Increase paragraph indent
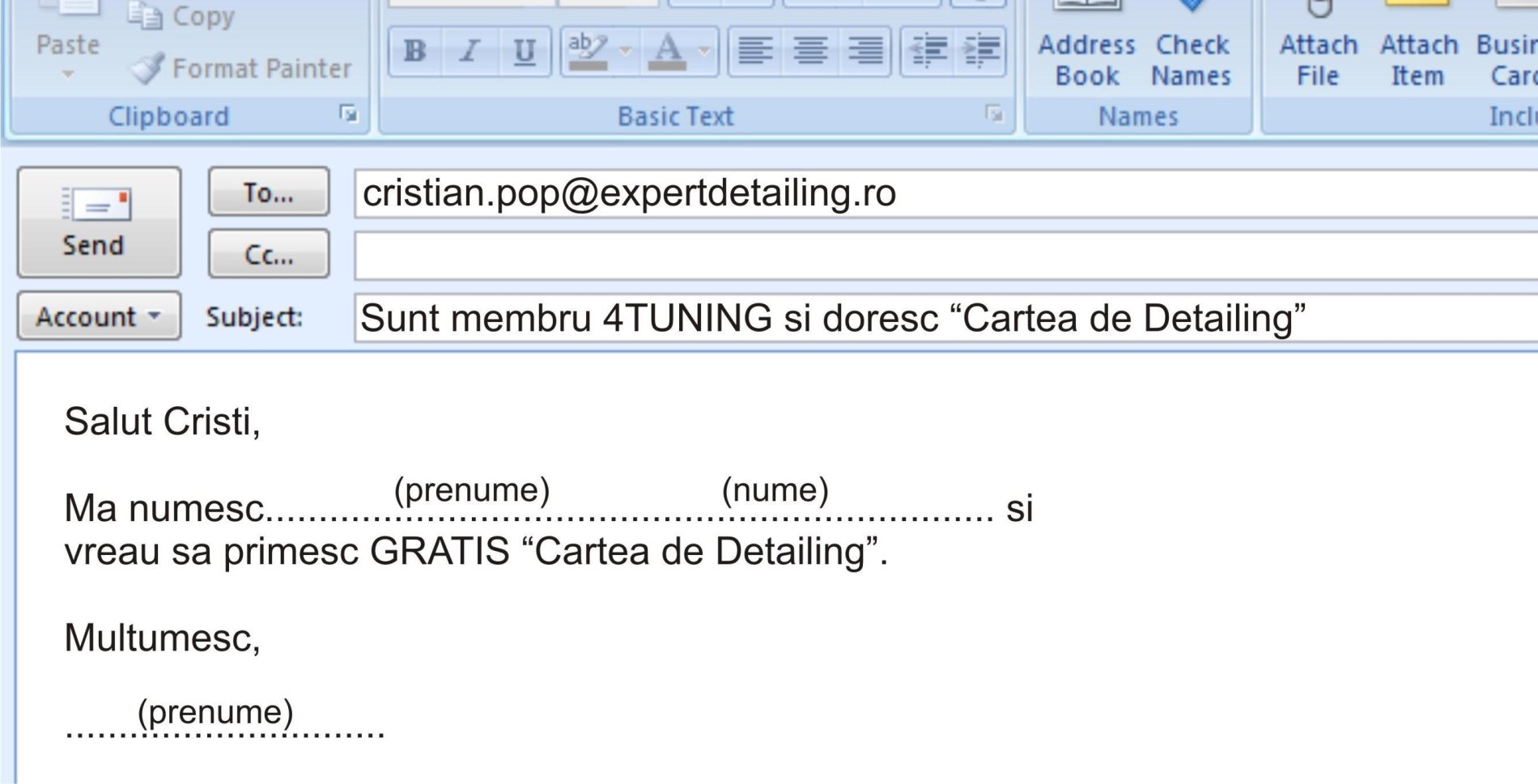Viewport: 1538px width, 784px height. (x=980, y=51)
